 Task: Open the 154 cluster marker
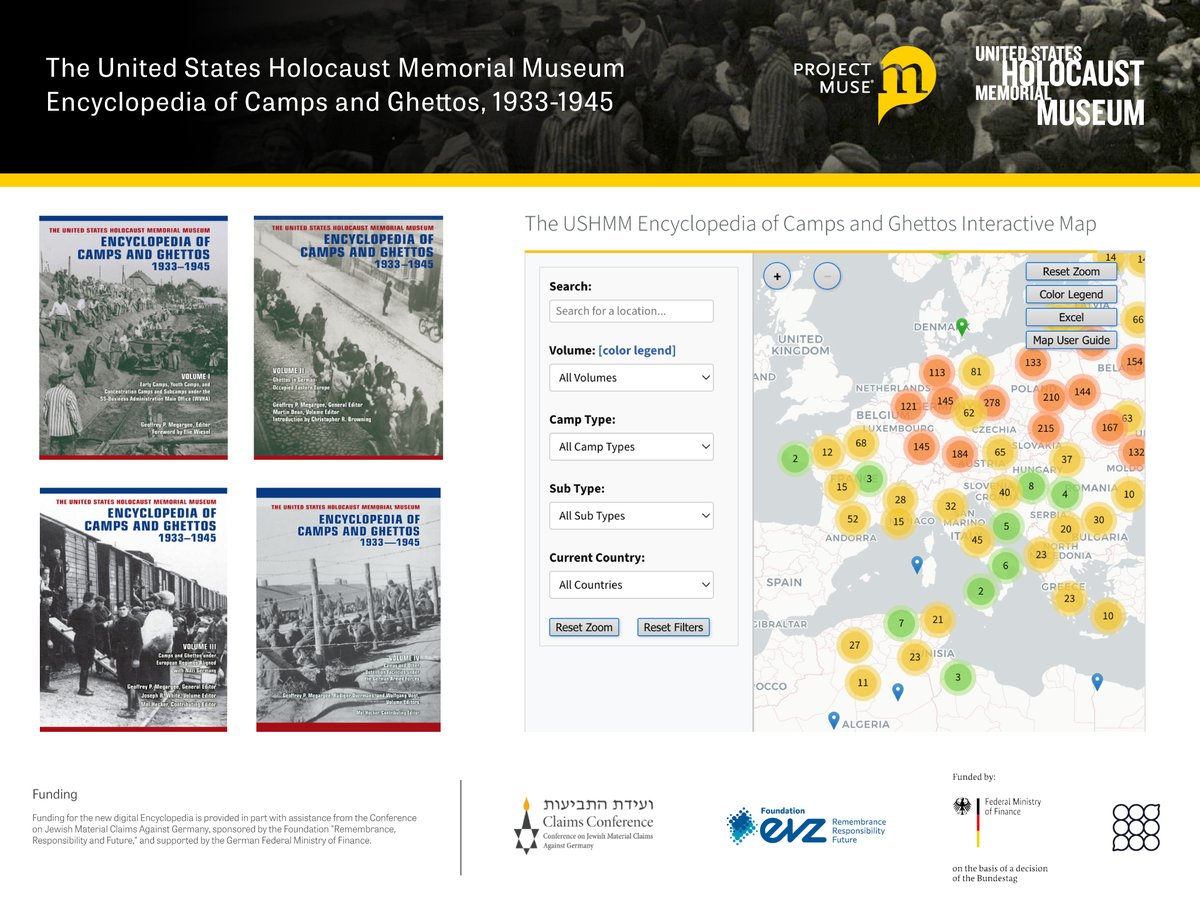coord(1133,362)
